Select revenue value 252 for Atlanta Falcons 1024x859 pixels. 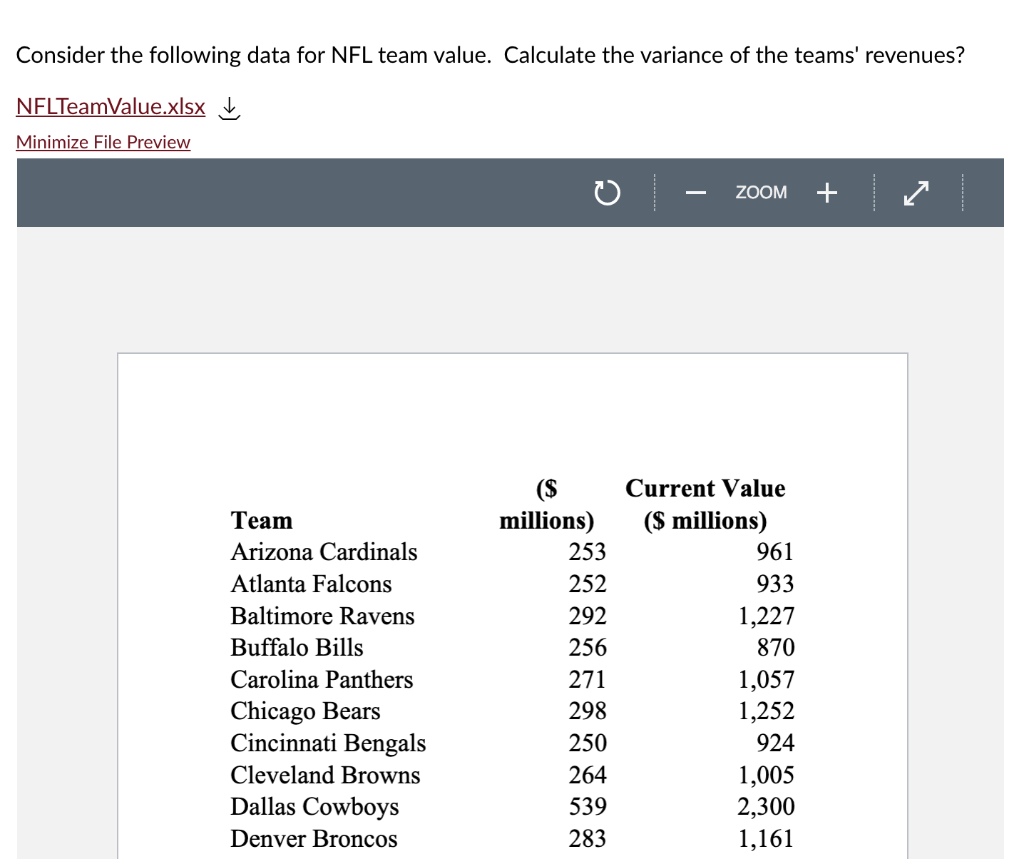click(587, 584)
